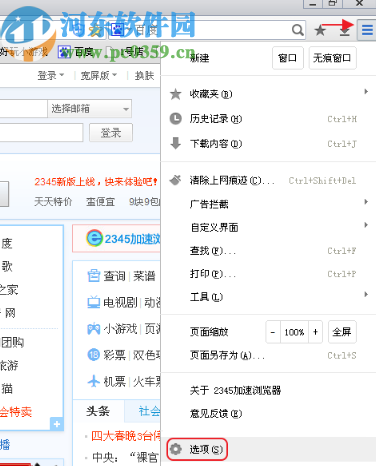Open 选项 settings menu entry
Screen dimensions: 376x466
pyautogui.click(x=268, y=449)
